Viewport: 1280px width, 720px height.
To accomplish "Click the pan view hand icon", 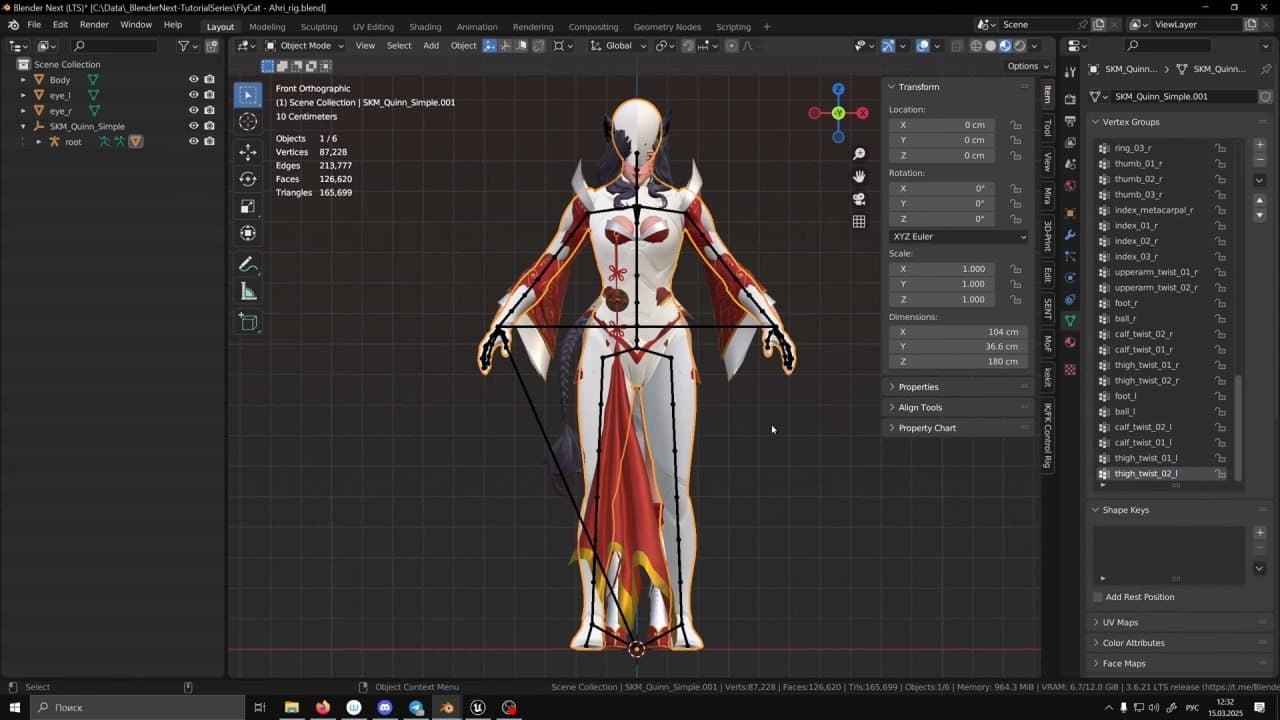I will pyautogui.click(x=859, y=176).
